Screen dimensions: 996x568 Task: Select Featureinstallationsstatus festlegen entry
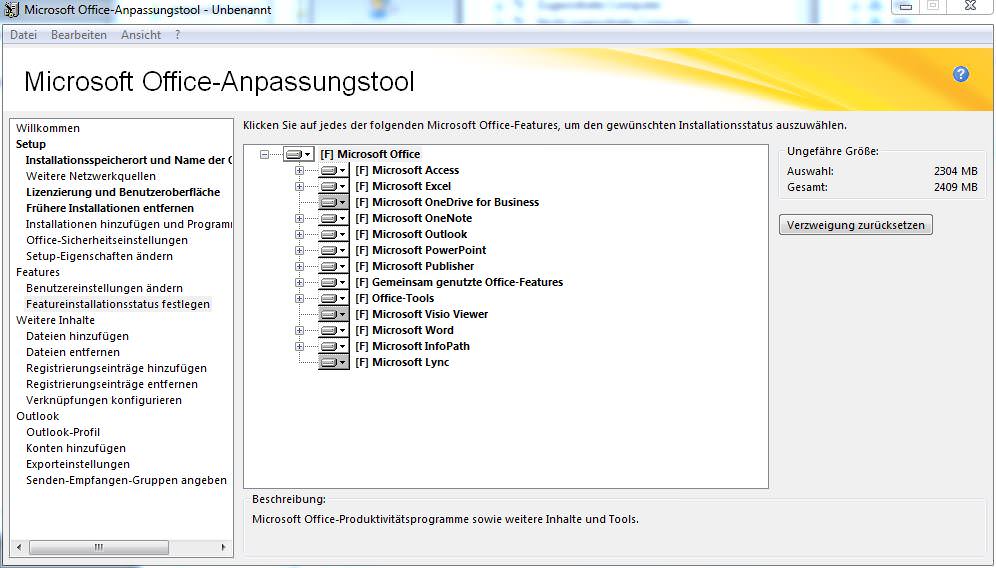click(118, 304)
